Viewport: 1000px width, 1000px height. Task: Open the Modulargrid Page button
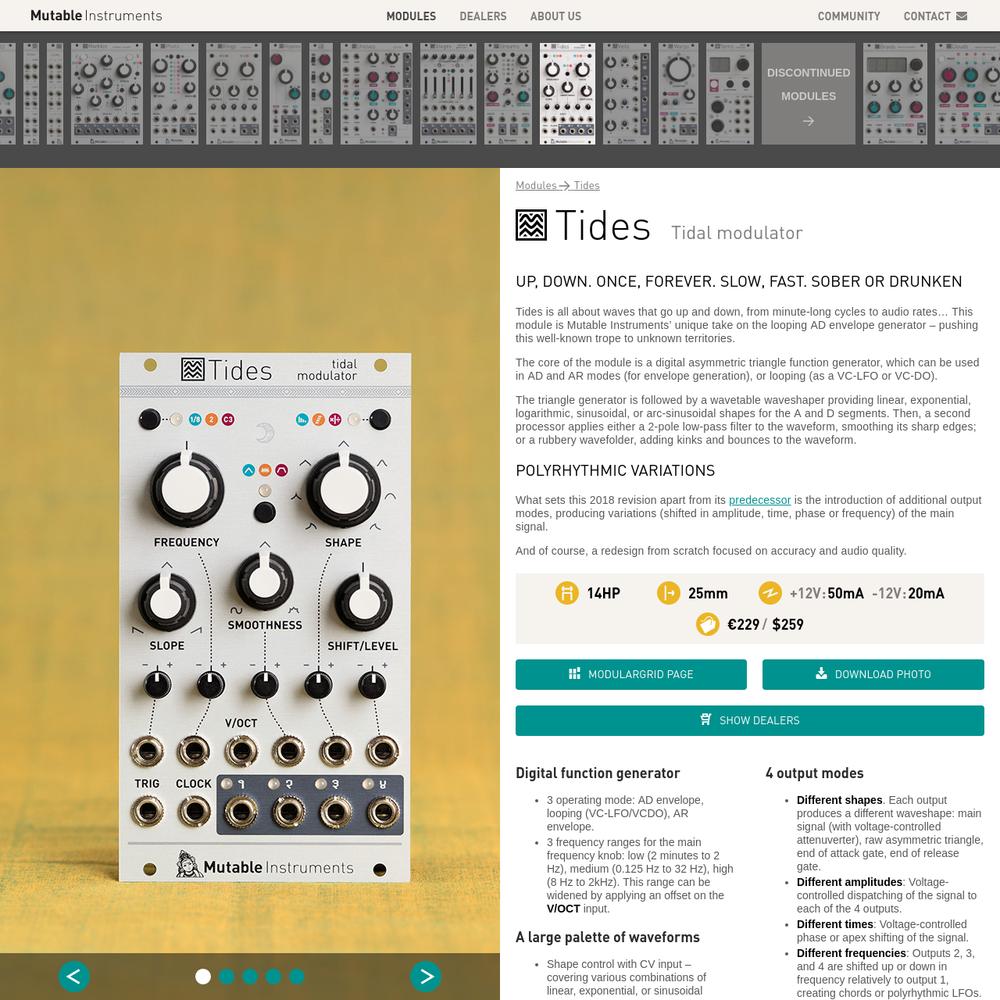coord(631,674)
